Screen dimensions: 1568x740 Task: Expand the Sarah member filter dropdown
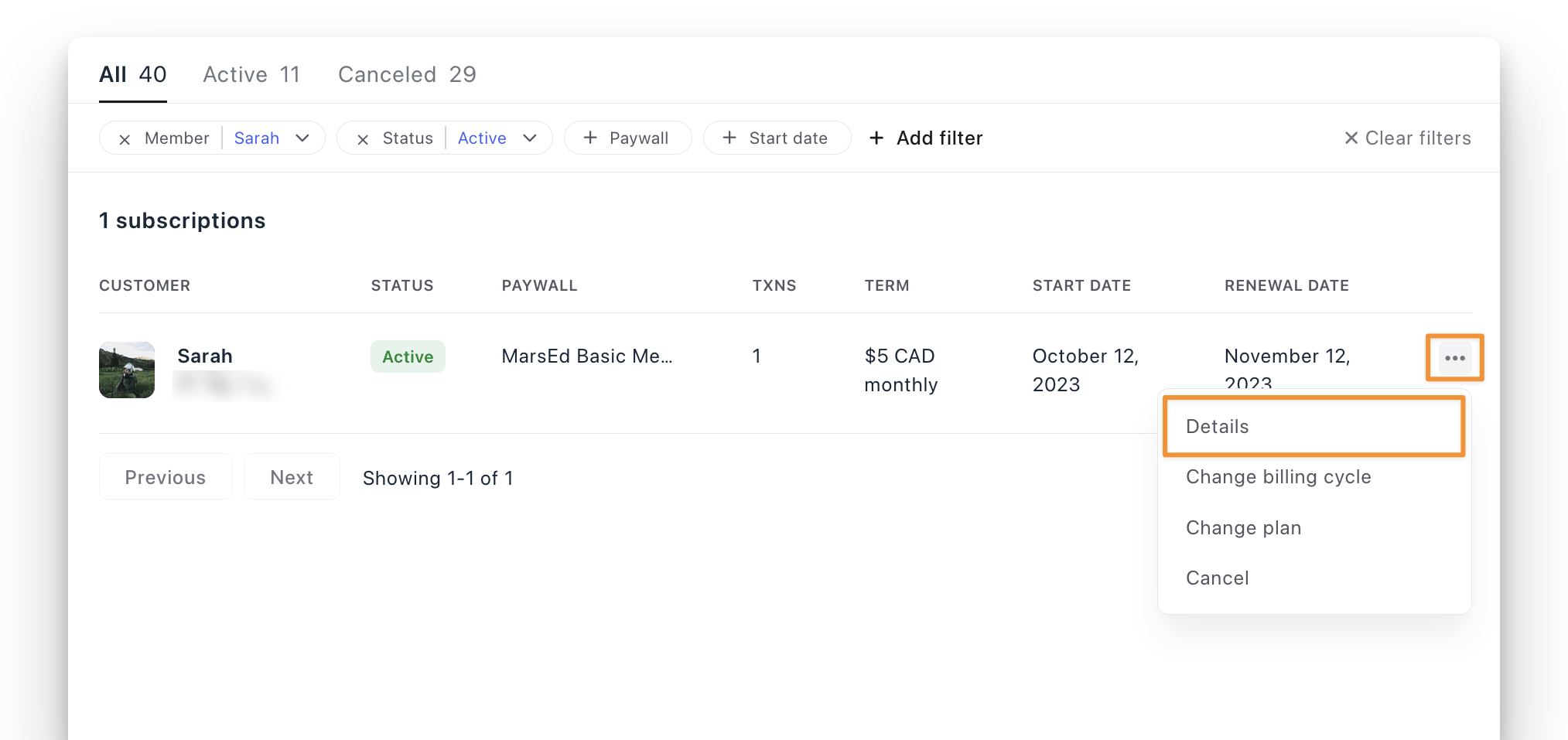303,138
